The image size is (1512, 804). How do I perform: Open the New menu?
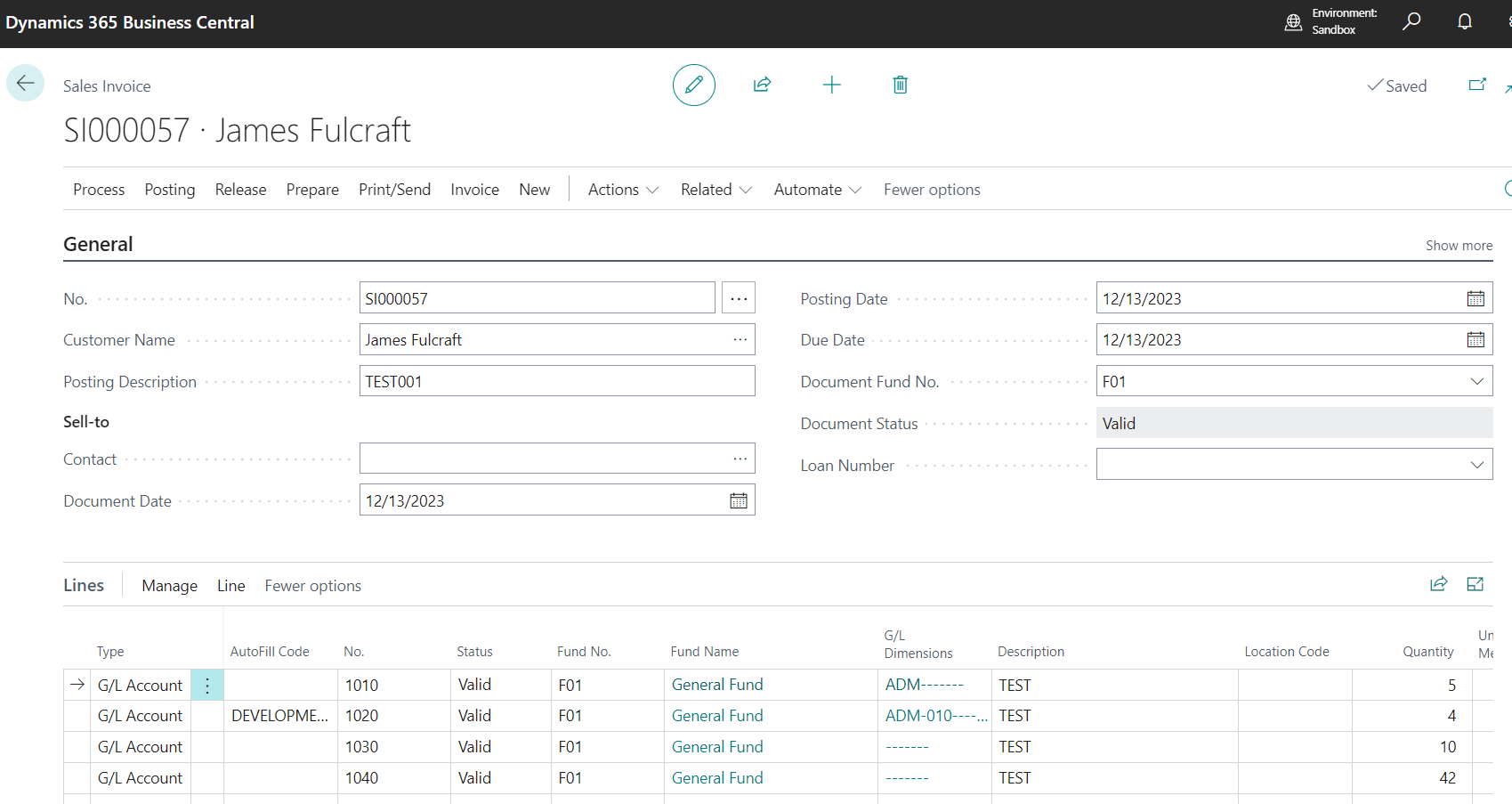point(534,190)
